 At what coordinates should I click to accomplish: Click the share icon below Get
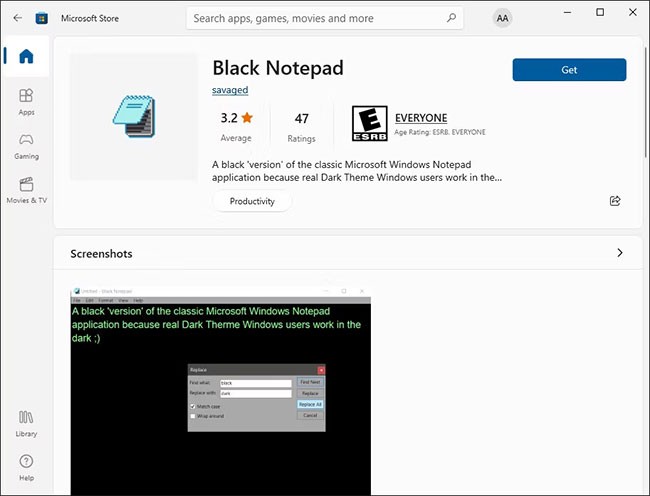pos(615,200)
